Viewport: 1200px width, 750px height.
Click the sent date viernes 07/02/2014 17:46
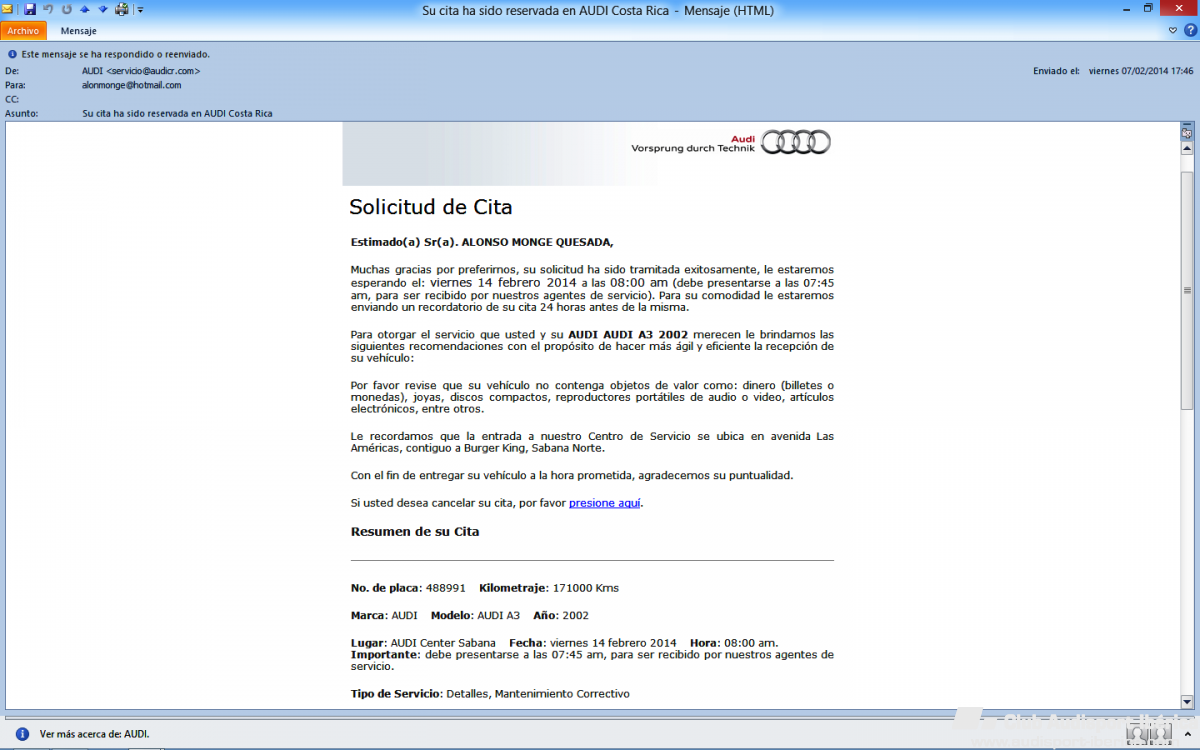pos(1141,71)
